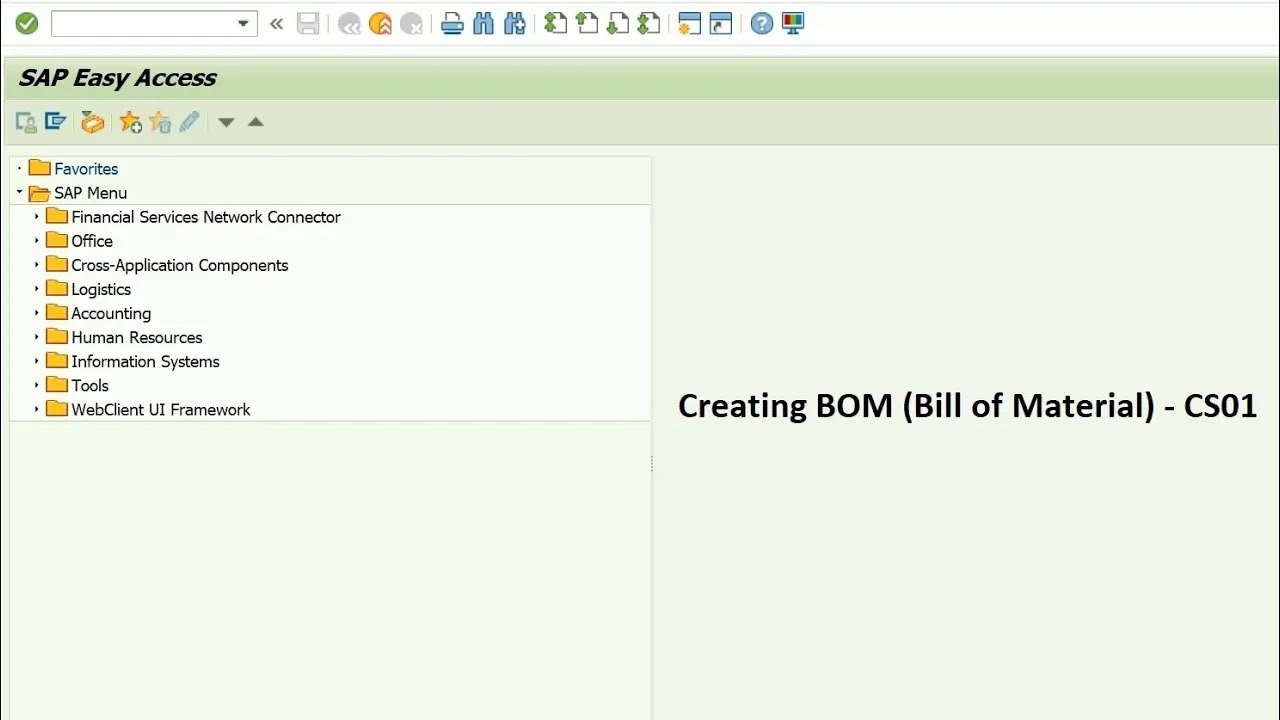The height and width of the screenshot is (720, 1280).
Task: Click the Find Next binoculars icon
Action: coord(515,24)
